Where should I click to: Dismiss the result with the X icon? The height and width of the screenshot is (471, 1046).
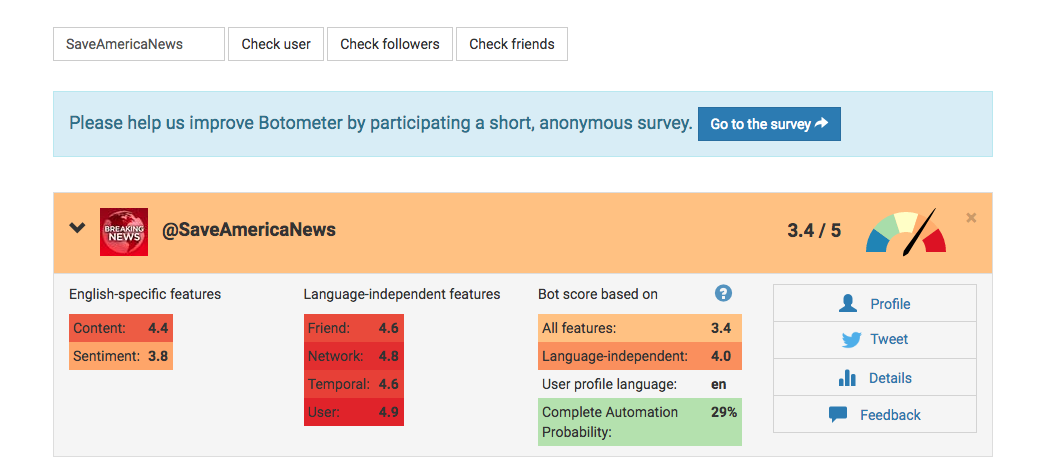[971, 218]
